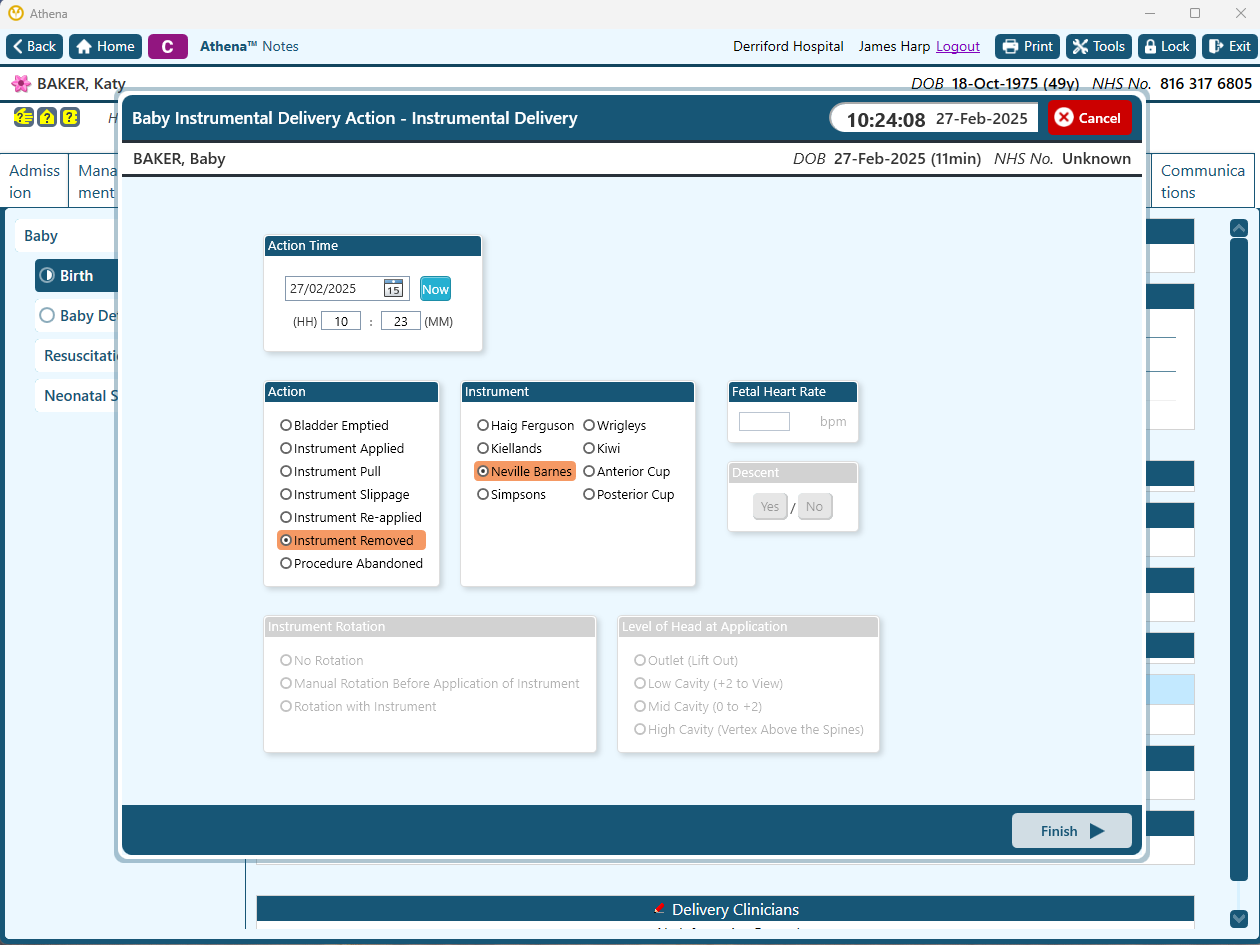Select Anterior Cup instrument
This screenshot has width=1260, height=945.
click(x=627, y=471)
